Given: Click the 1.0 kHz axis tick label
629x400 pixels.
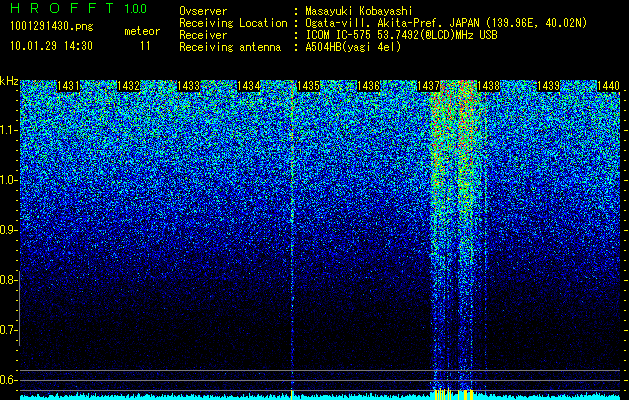Looking at the screenshot, I should (x=8, y=180).
